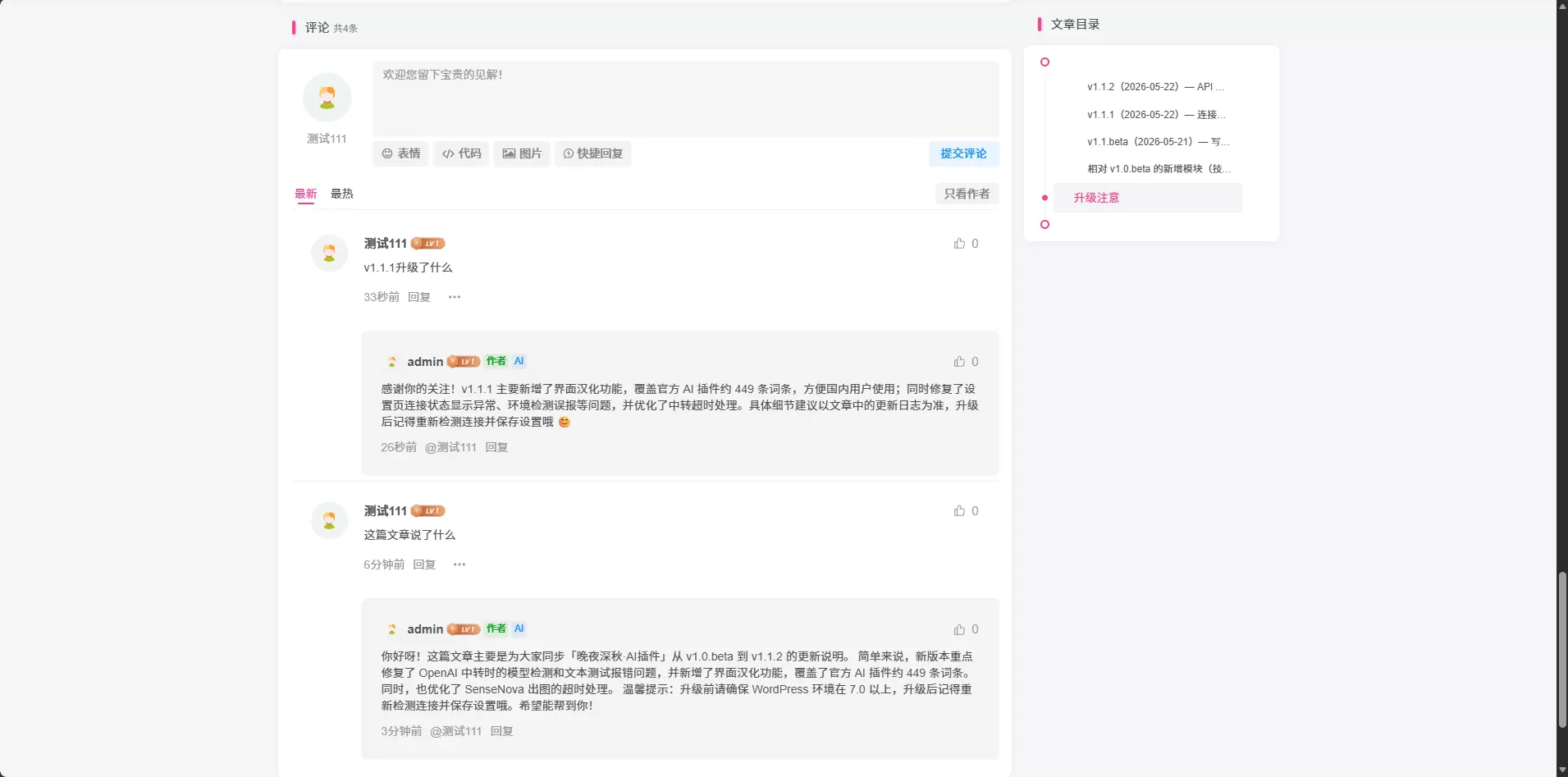Select the 最新 comments tab

306,194
